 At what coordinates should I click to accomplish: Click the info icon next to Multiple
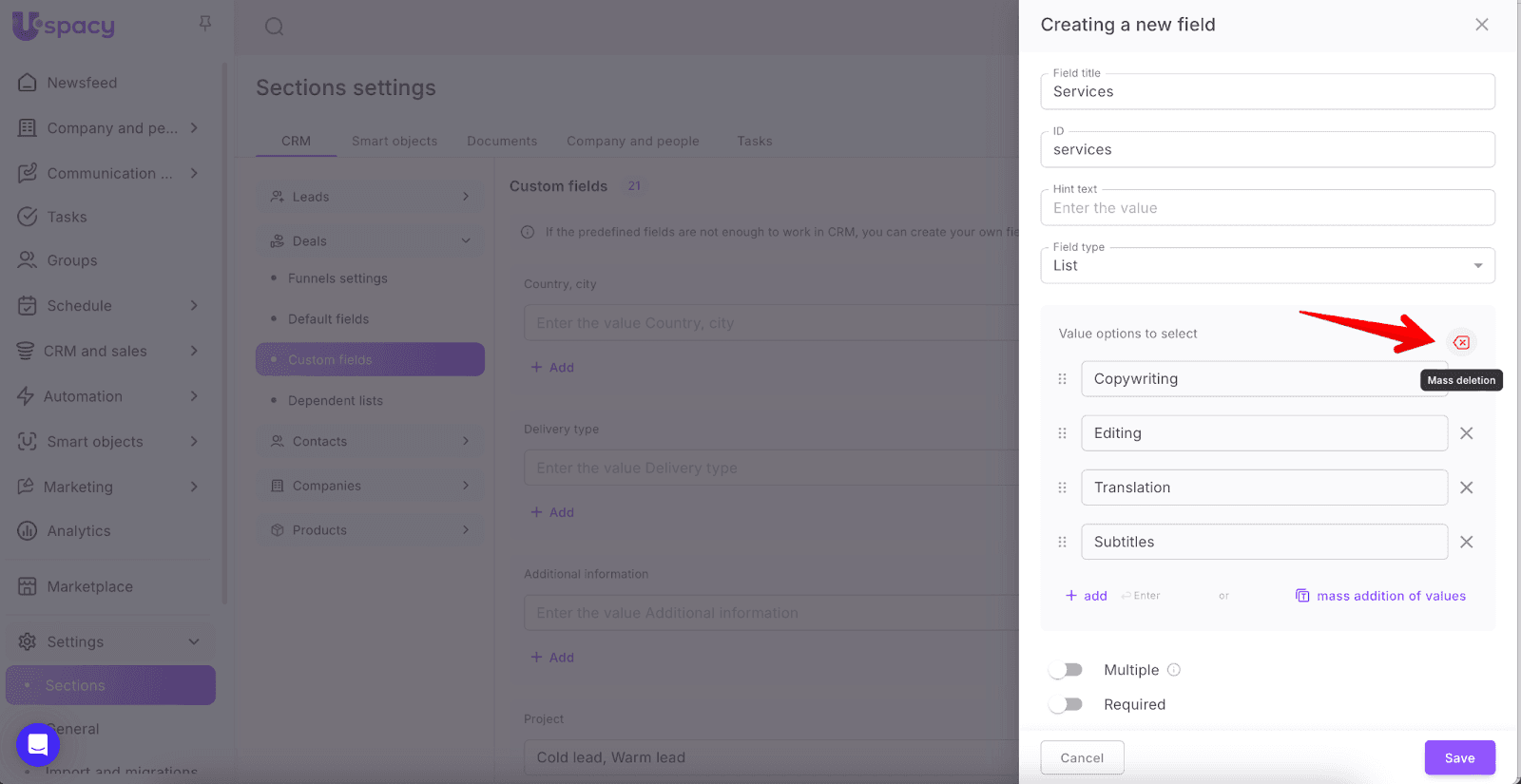point(1174,670)
